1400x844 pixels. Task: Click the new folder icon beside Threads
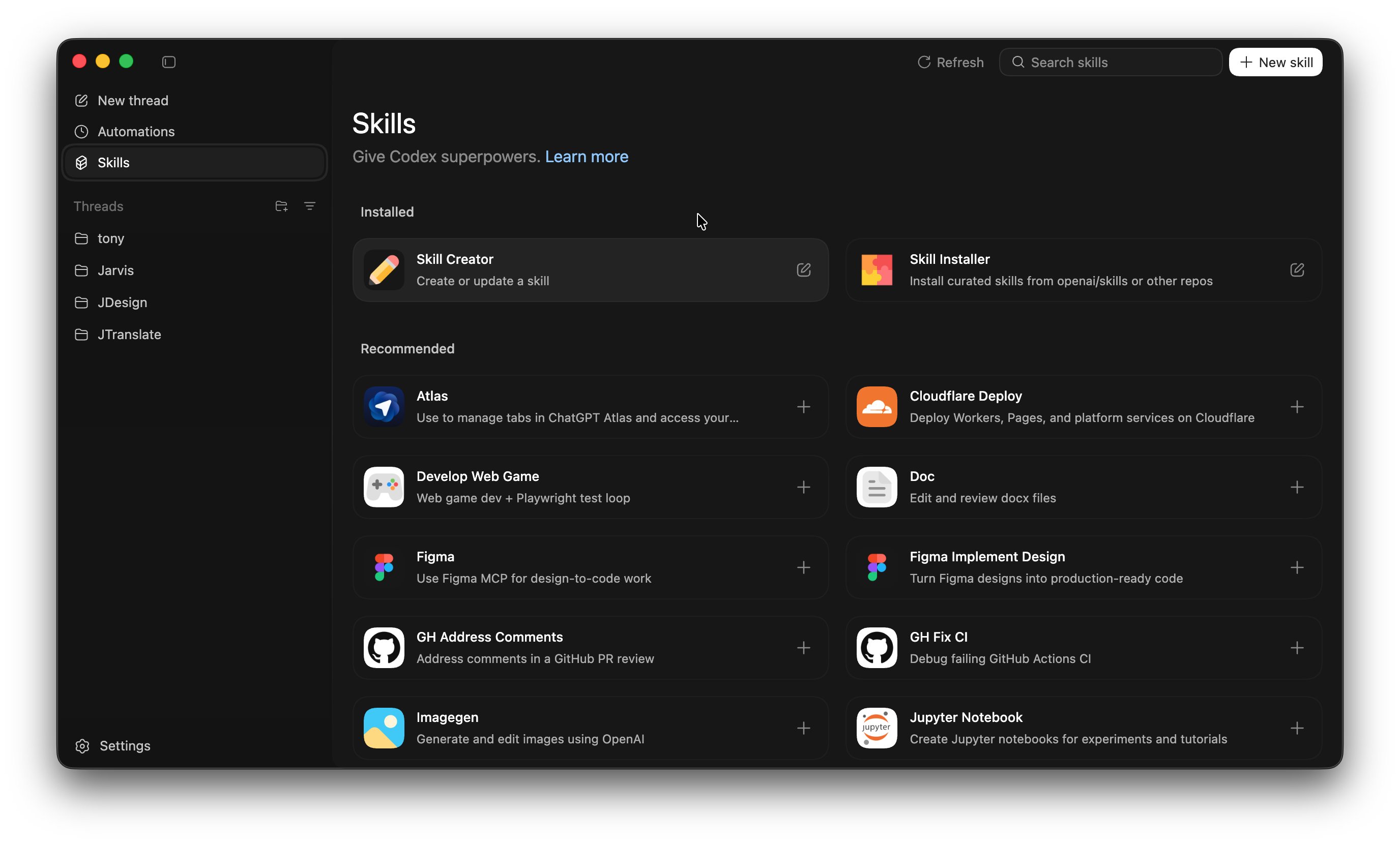tap(281, 206)
